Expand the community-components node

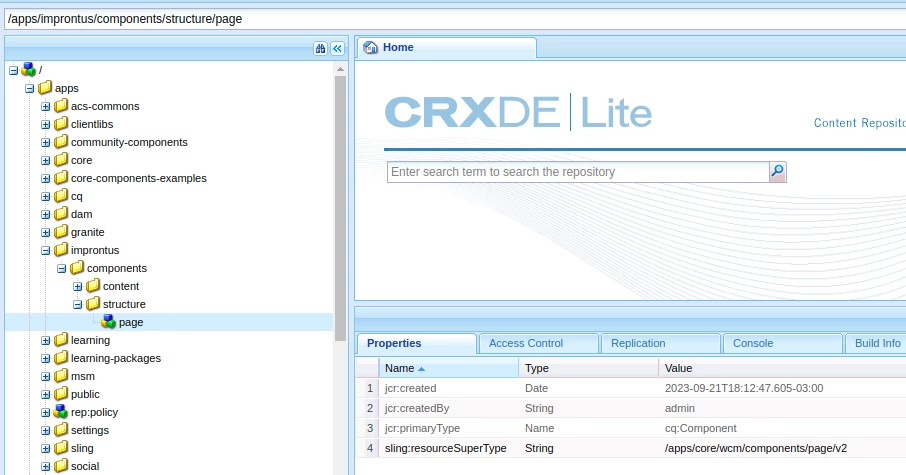coord(46,143)
